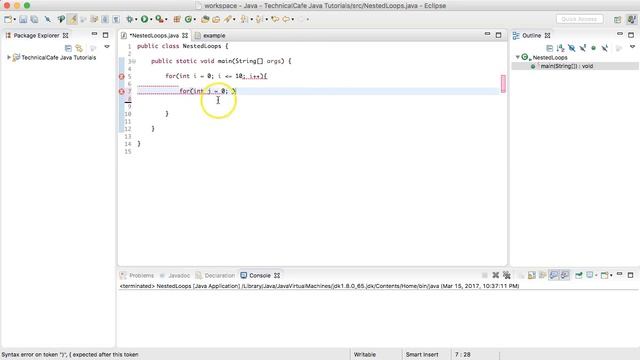This screenshot has width=640, height=360.
Task: Focus the Quick Access search field
Action: 579,19
